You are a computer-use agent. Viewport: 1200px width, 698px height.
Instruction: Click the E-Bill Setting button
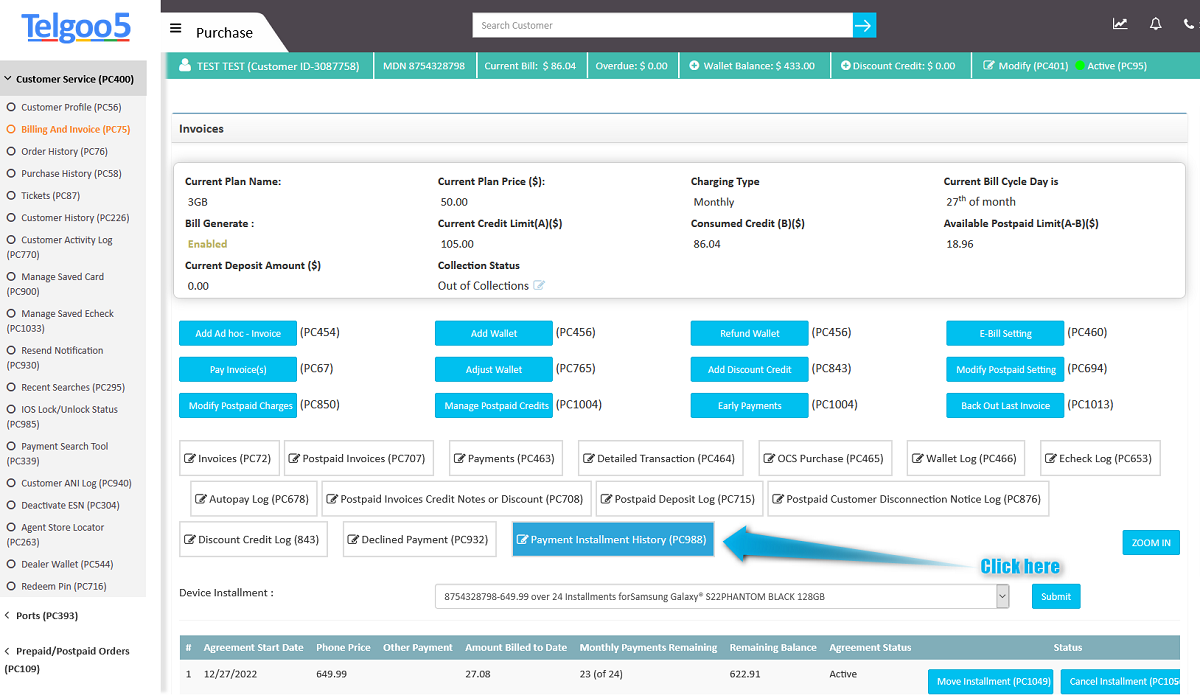tap(1006, 333)
